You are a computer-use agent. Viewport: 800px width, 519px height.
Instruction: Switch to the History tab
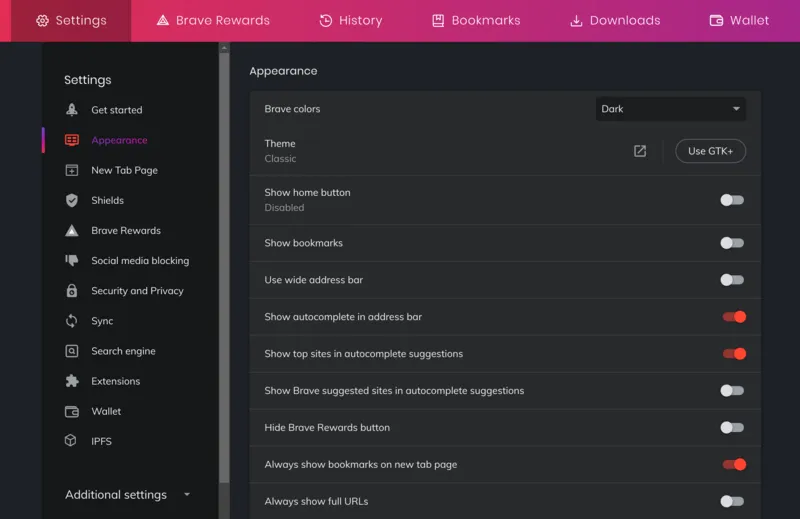[x=350, y=20]
